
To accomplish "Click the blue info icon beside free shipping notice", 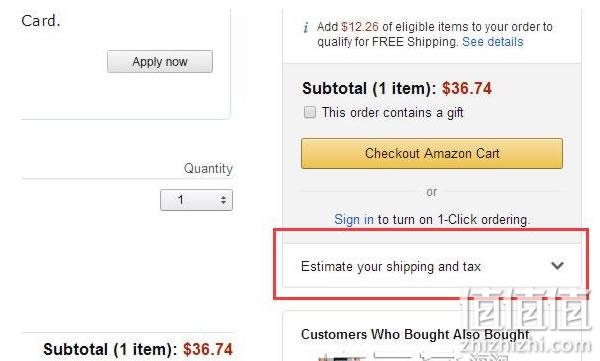I will [x=306, y=28].
